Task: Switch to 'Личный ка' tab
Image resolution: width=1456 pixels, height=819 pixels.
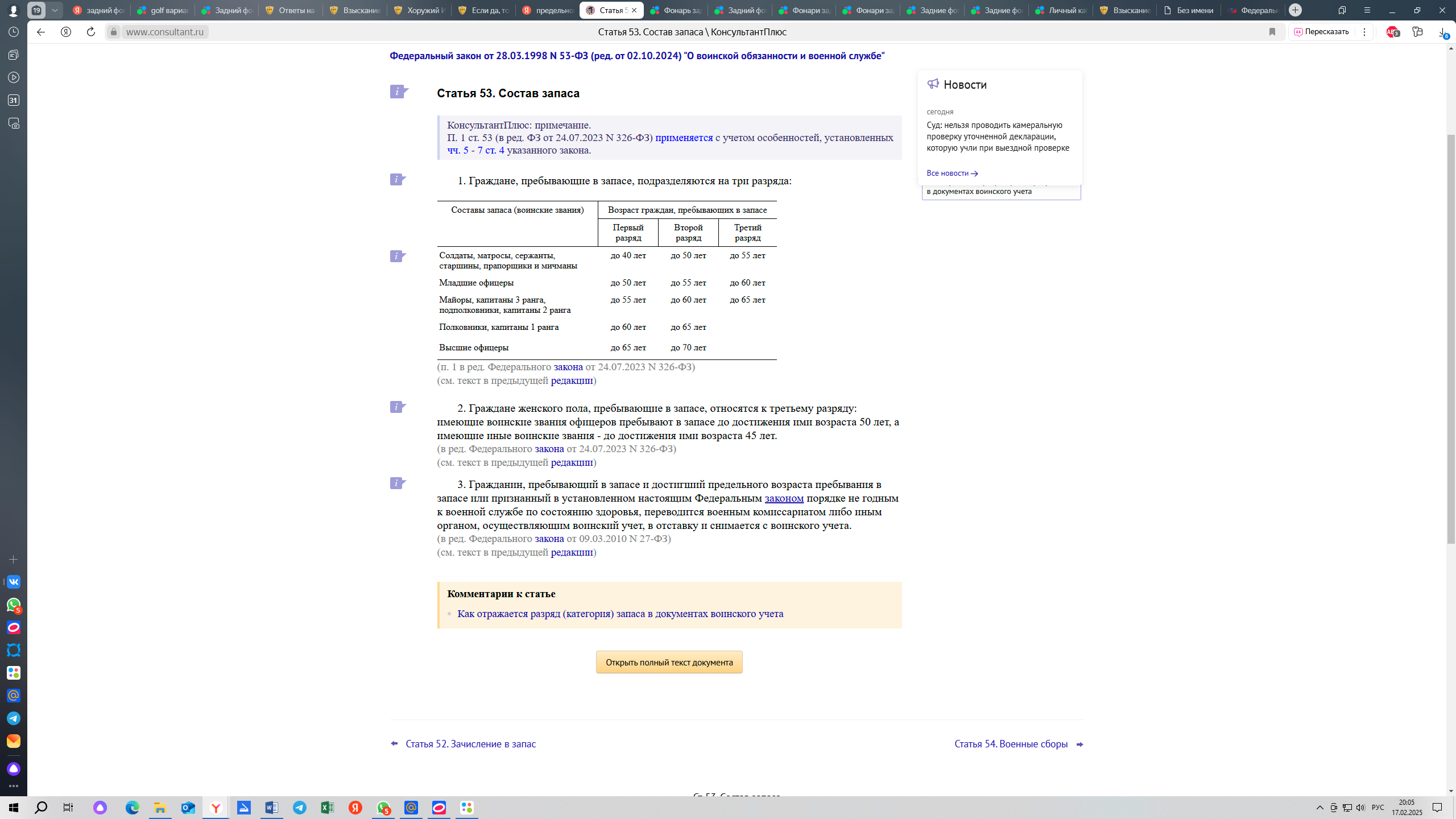Action: [1061, 10]
